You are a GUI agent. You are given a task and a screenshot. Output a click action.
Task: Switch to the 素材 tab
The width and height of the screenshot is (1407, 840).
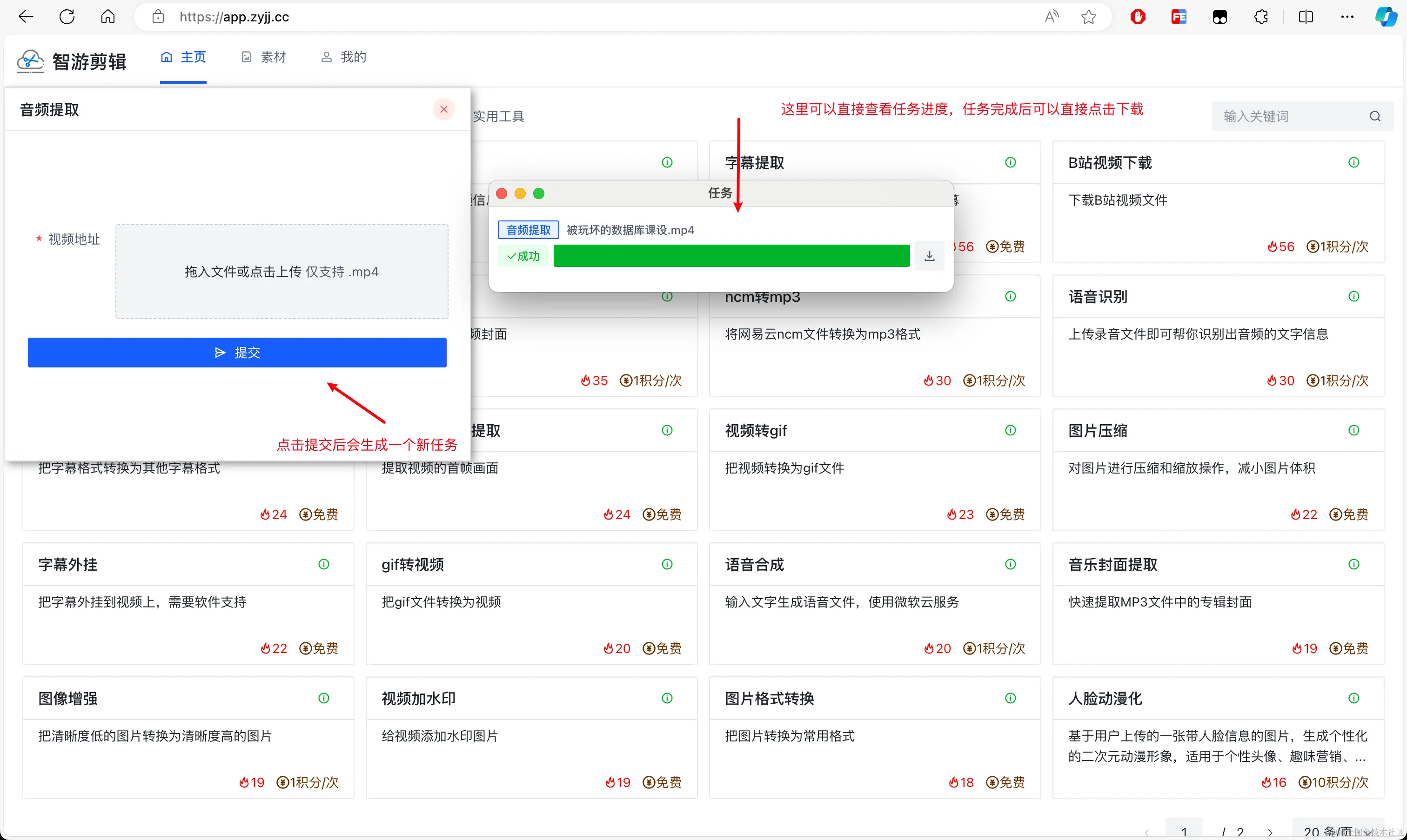[264, 57]
